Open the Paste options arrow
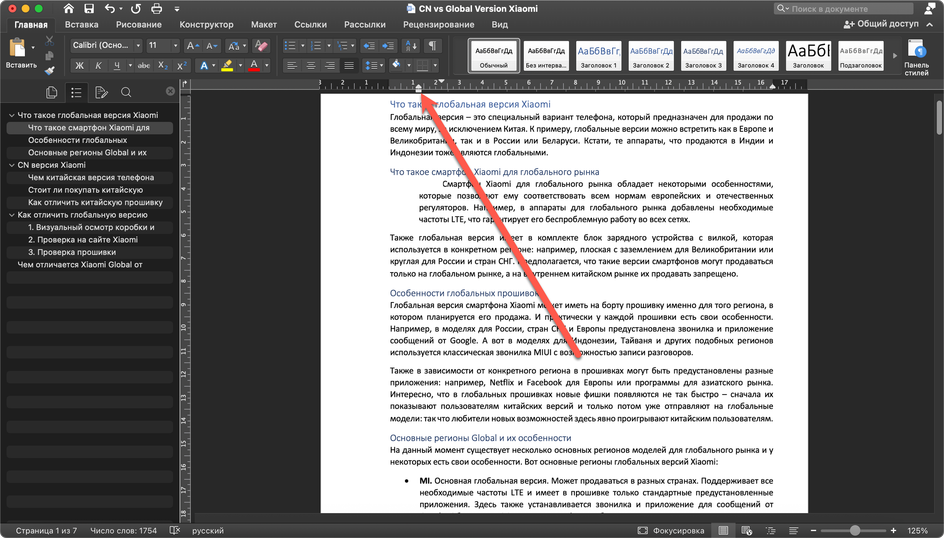 33,48
